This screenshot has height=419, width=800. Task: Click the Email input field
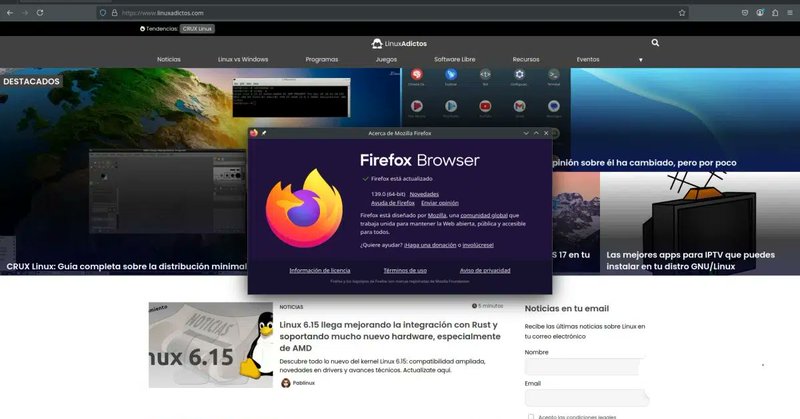[586, 398]
